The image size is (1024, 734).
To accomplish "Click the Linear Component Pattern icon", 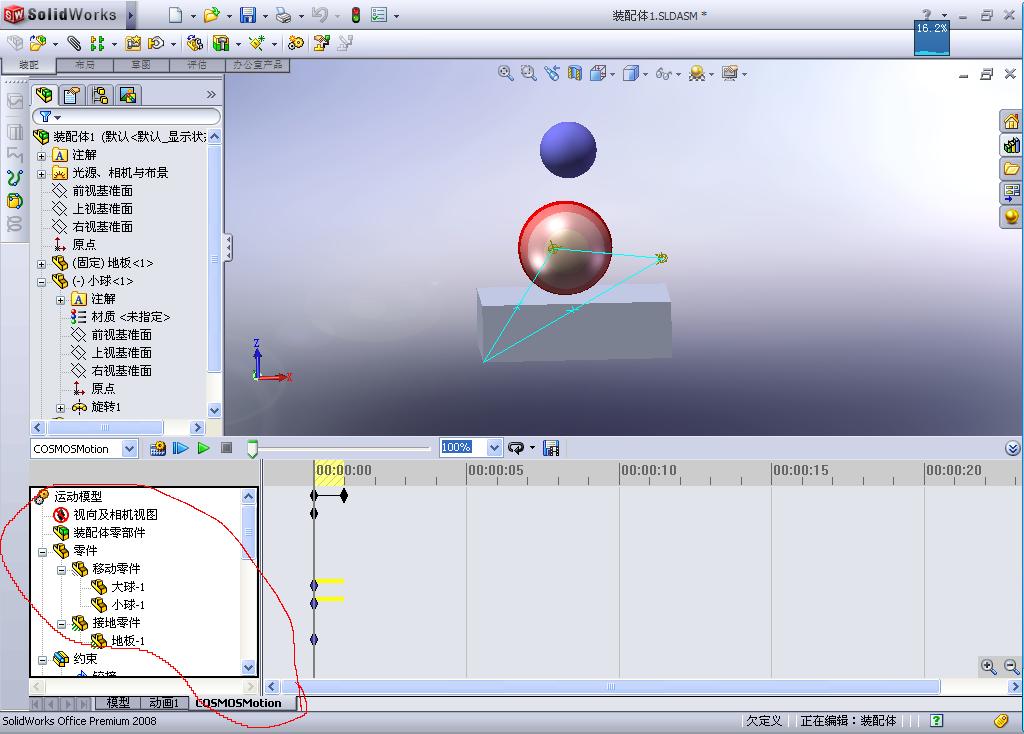I will click(x=97, y=43).
